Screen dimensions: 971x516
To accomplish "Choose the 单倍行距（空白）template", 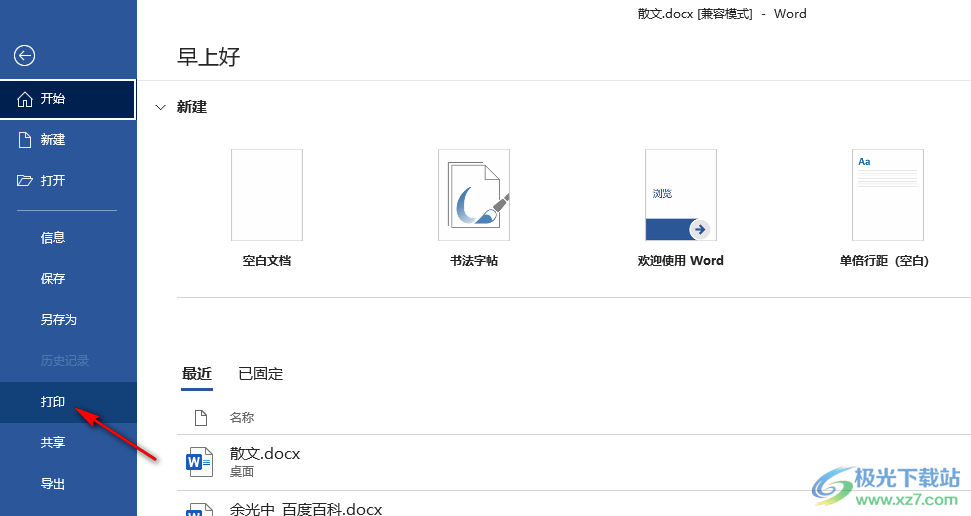I will (x=887, y=195).
